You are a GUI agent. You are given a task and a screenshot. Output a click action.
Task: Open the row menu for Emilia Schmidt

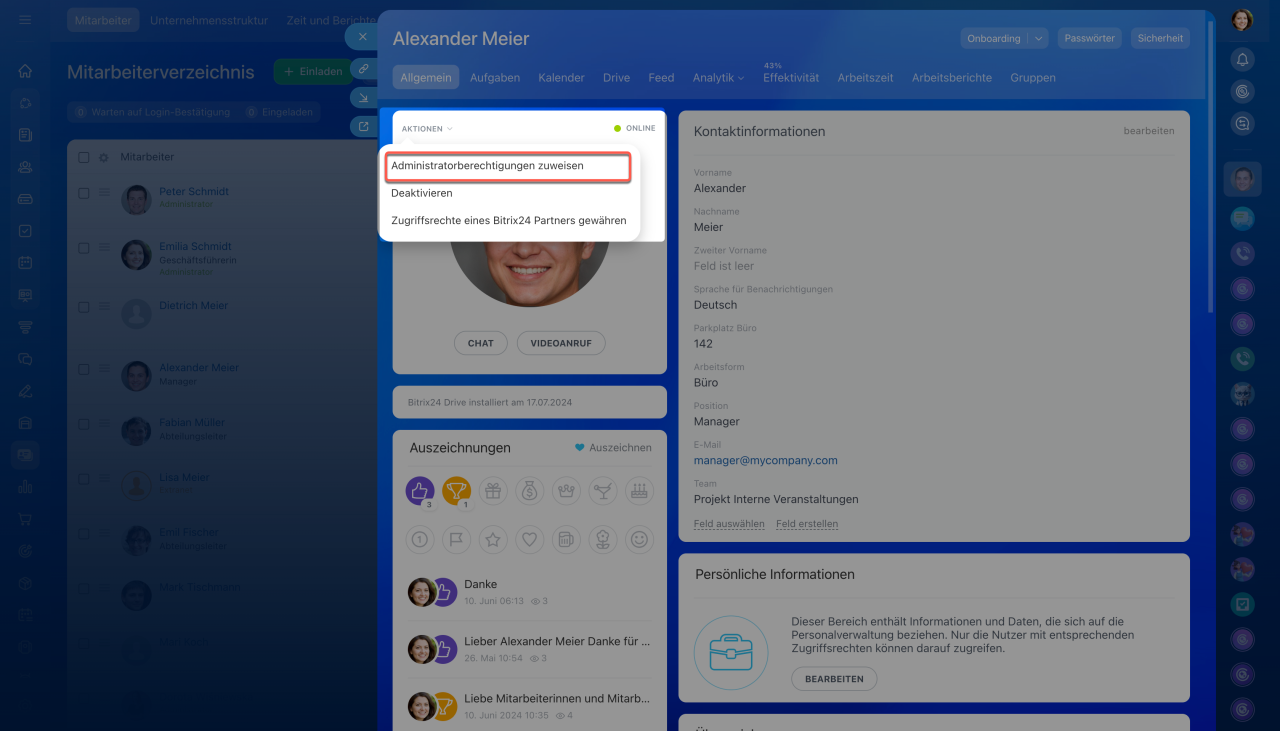104,249
